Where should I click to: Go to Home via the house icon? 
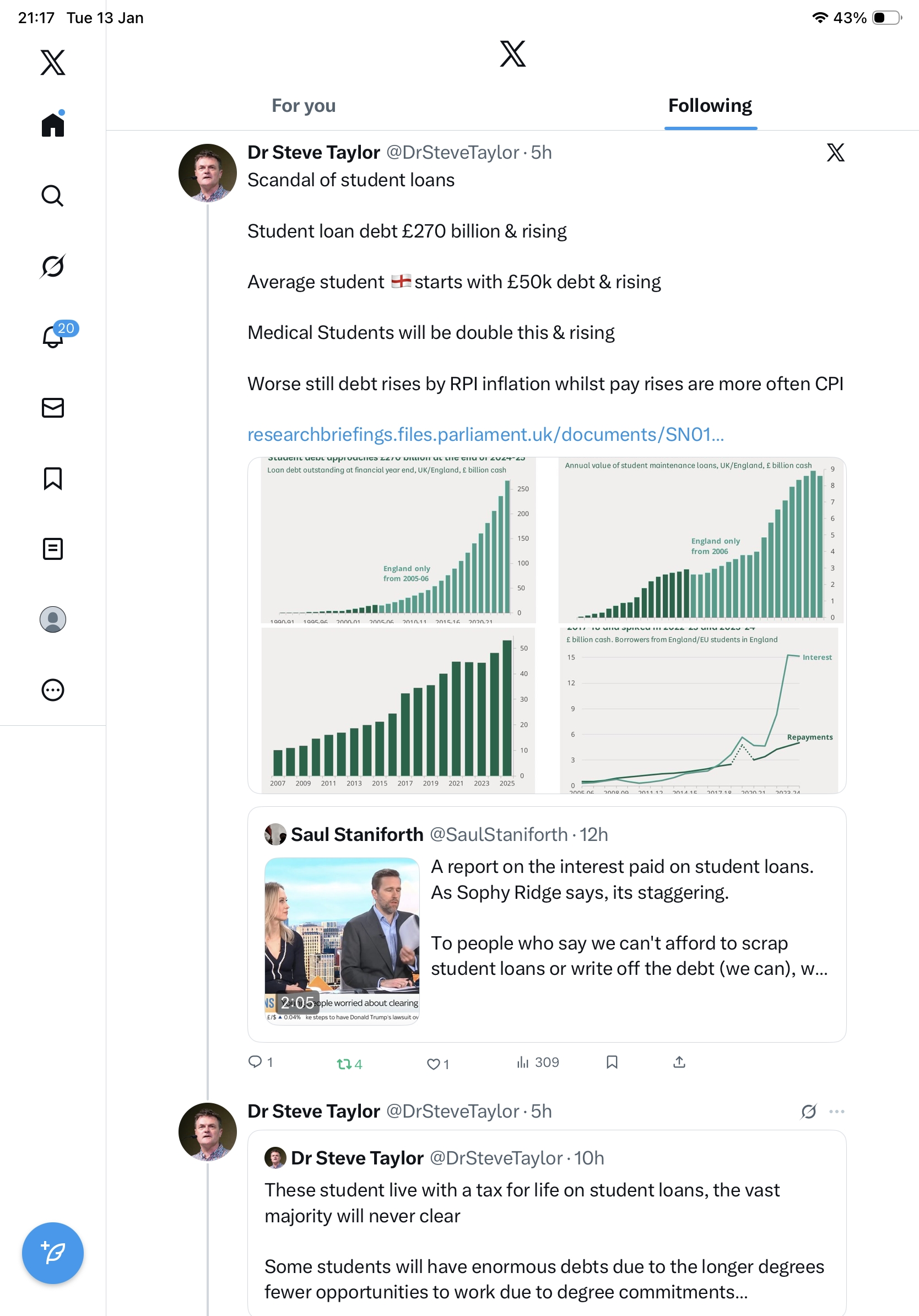pyautogui.click(x=53, y=125)
